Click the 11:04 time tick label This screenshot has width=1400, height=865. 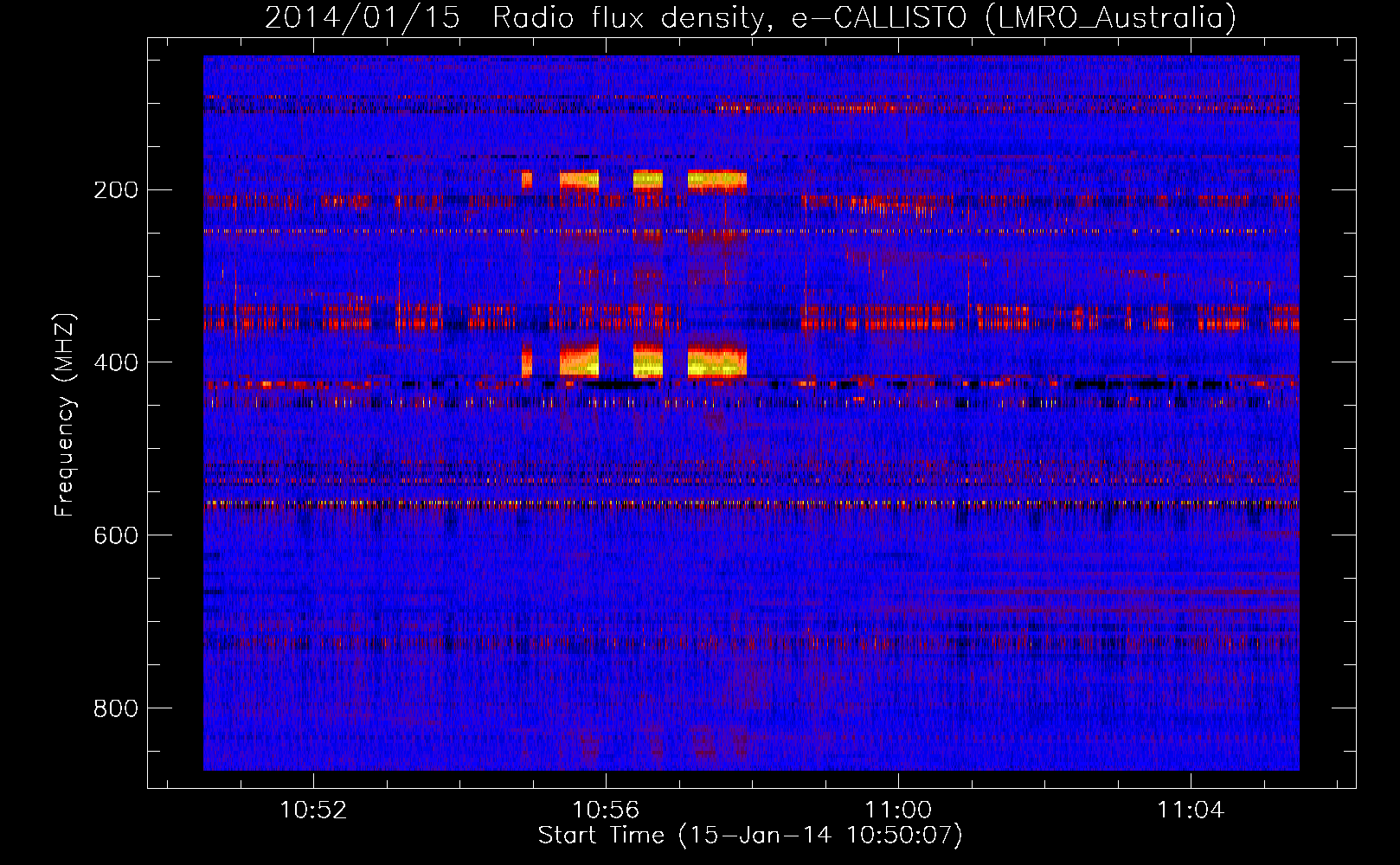[1191, 810]
